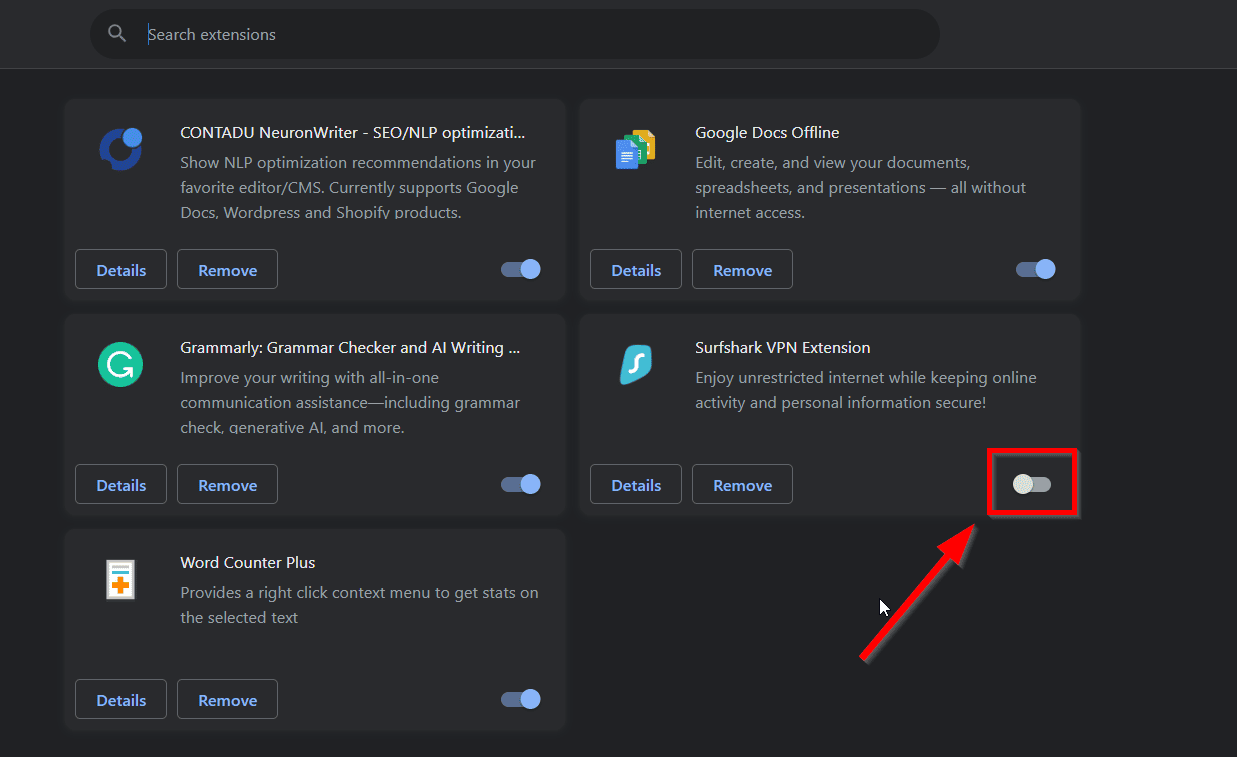This screenshot has width=1237, height=757.
Task: Disable the Grammarly extension toggle
Action: [521, 484]
